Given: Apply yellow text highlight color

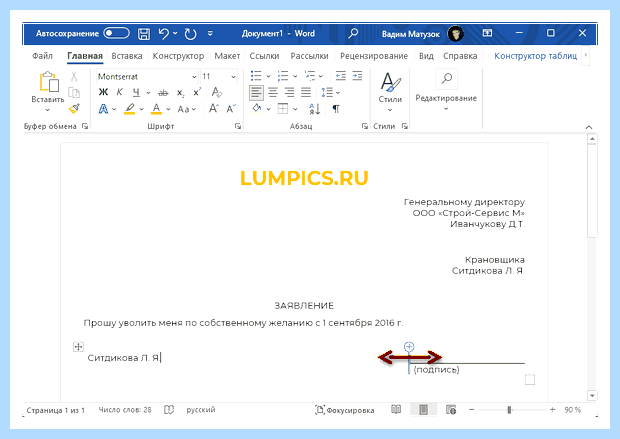Looking at the screenshot, I should click(x=129, y=109).
